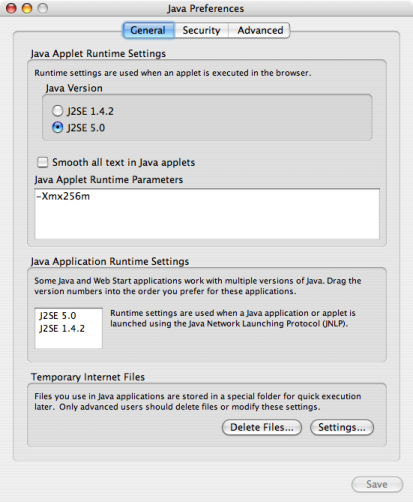
Task: Select J2SE 1.4.2 applet version radio button
Action: (x=57, y=111)
